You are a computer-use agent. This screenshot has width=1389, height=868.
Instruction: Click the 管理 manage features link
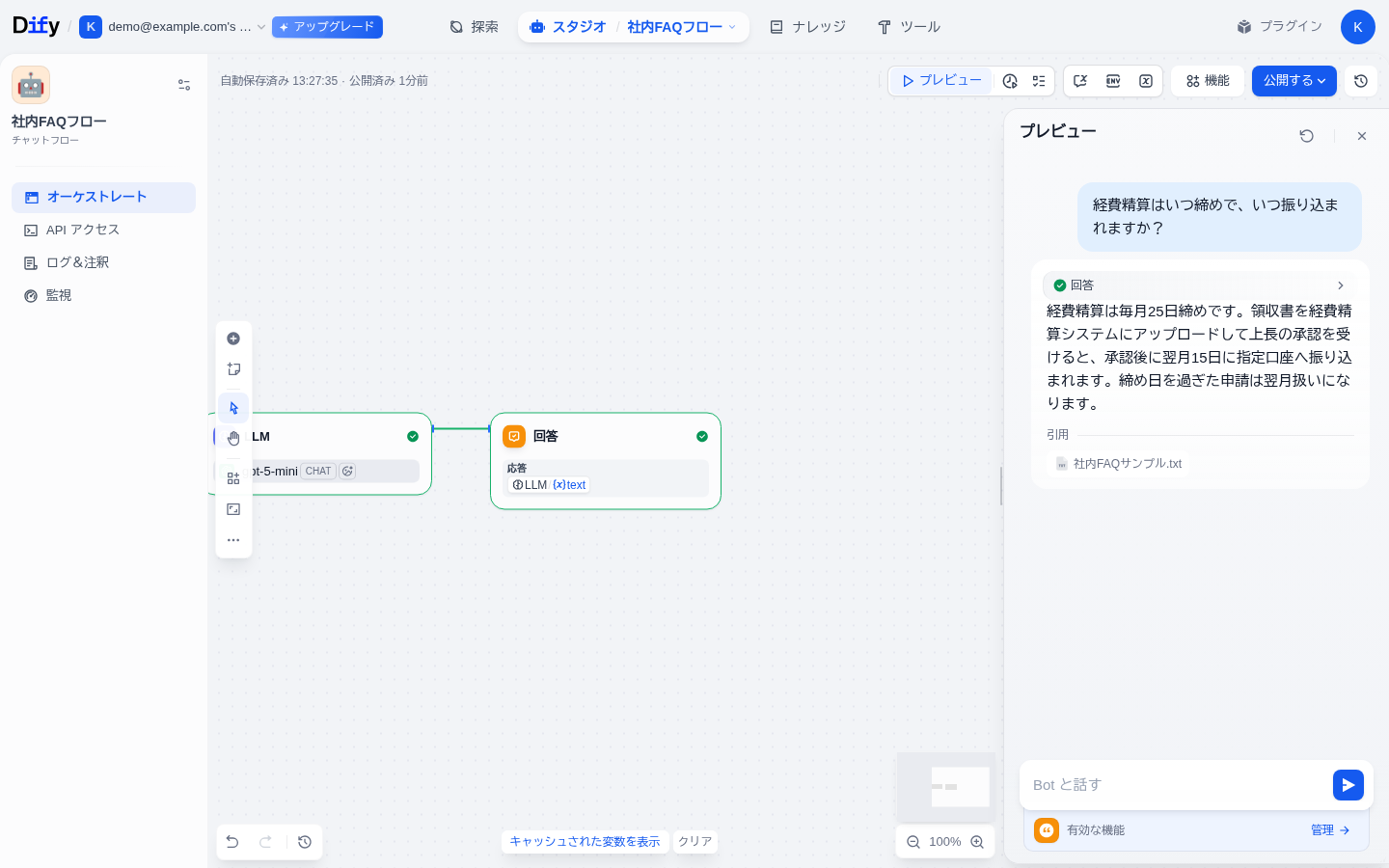click(x=1330, y=830)
